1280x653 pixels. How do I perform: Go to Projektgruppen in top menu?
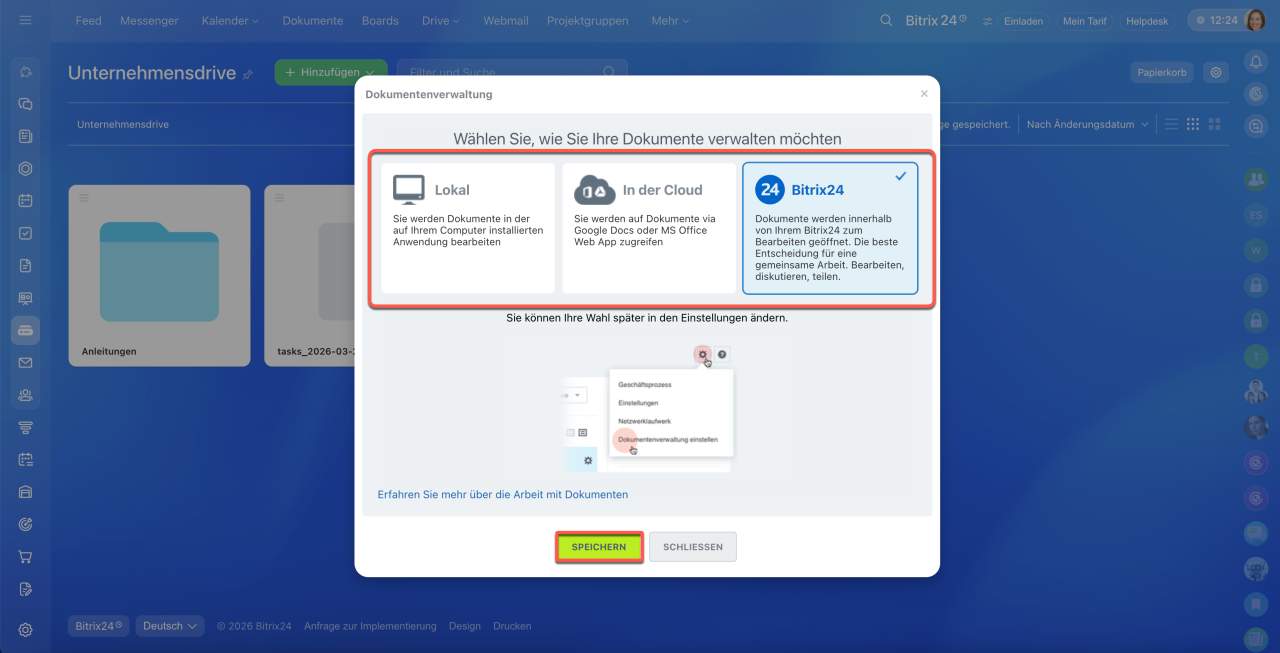(x=588, y=21)
